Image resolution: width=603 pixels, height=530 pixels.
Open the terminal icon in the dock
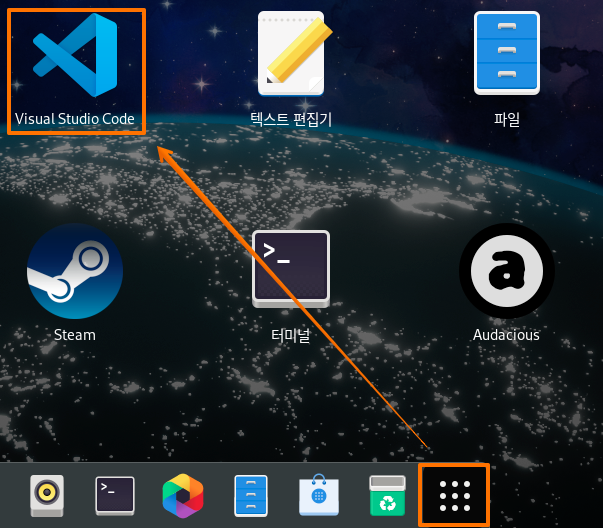tap(115, 496)
